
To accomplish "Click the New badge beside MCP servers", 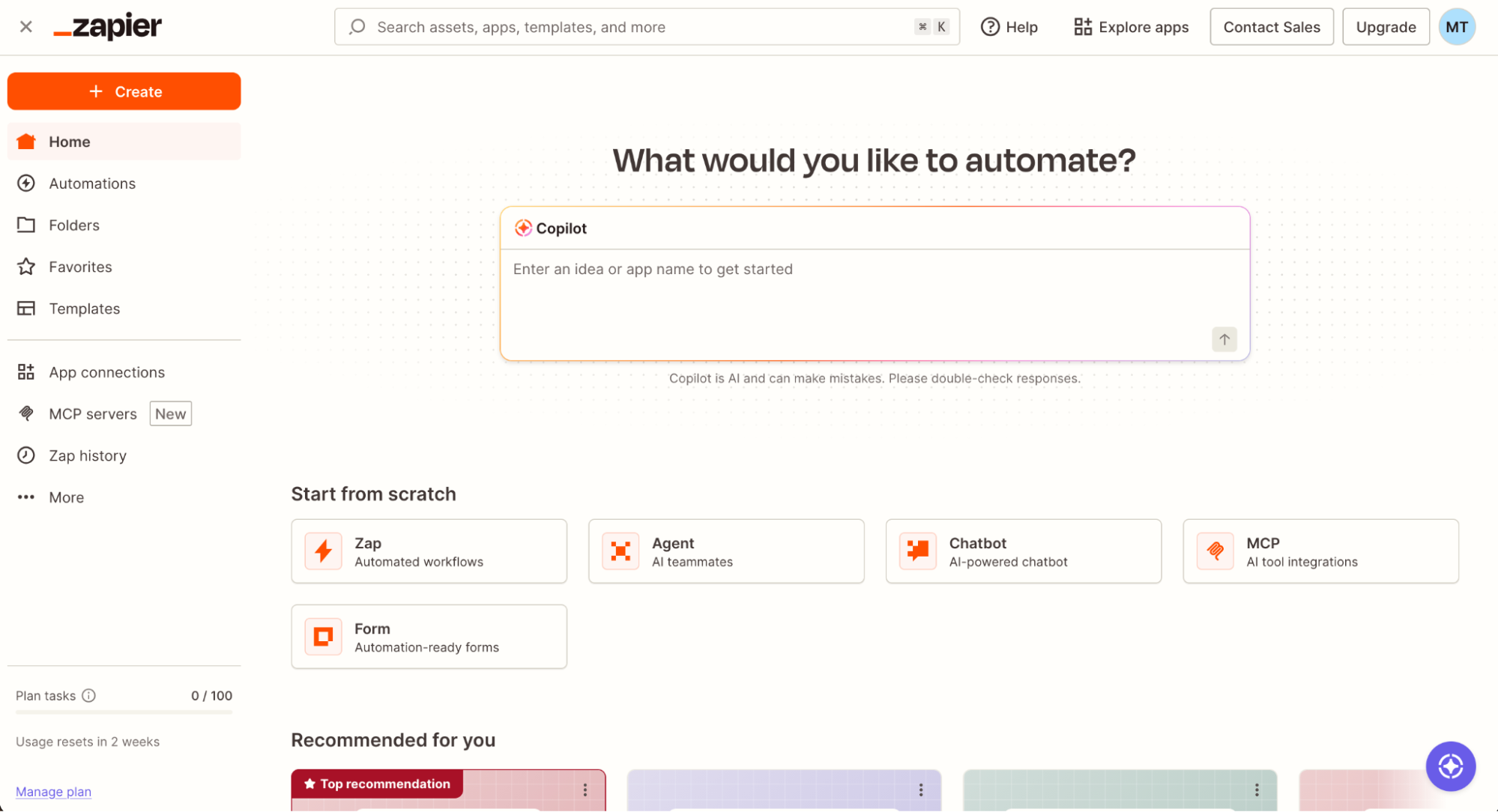I will click(x=171, y=414).
